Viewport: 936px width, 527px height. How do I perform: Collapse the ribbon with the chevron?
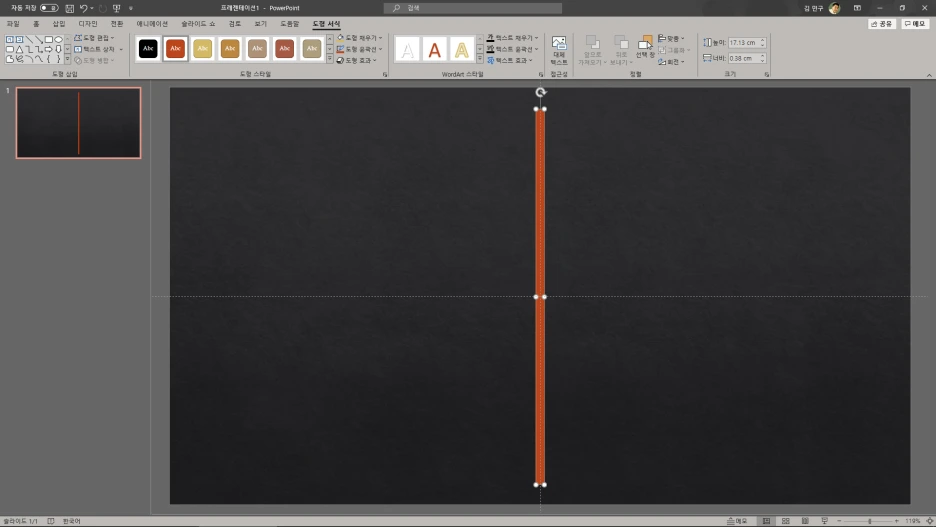click(x=929, y=75)
